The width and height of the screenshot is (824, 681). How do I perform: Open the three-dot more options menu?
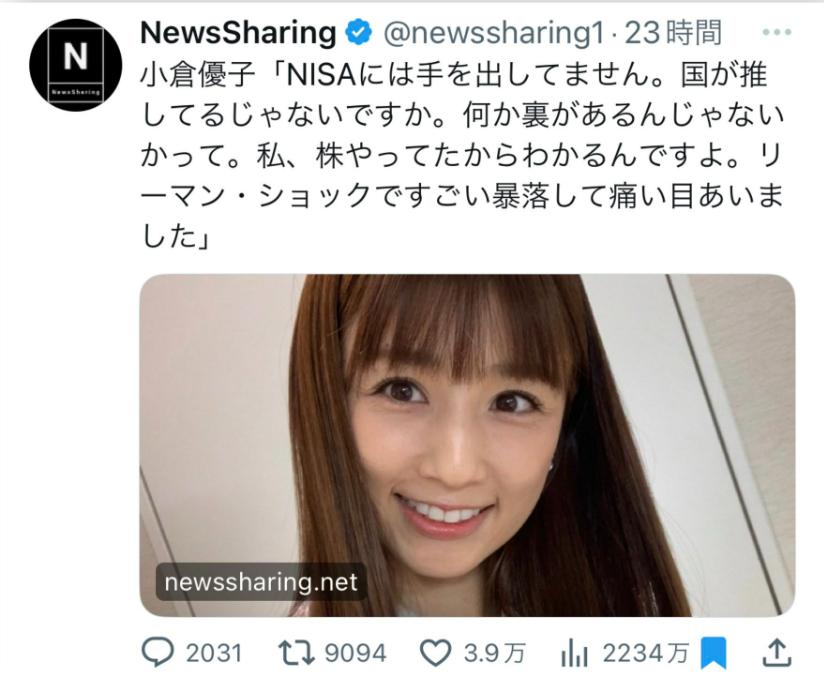pos(777,33)
